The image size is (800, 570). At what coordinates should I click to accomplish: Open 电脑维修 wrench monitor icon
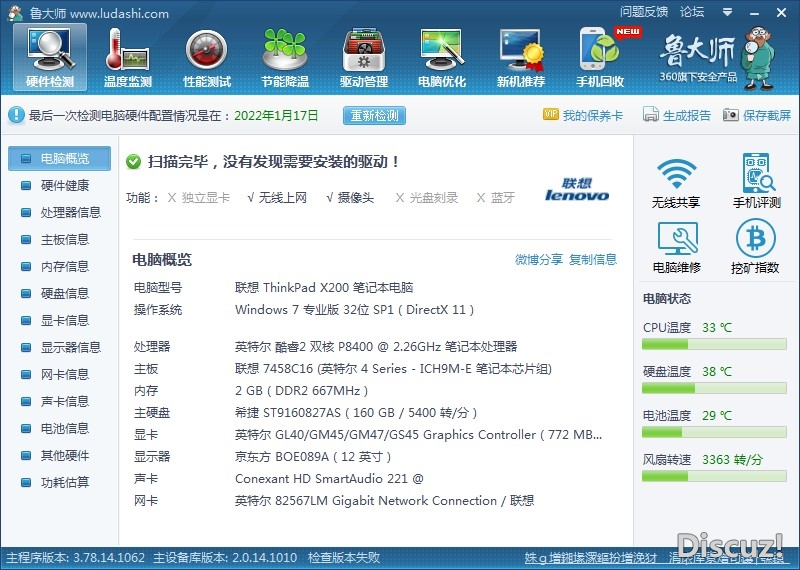[677, 246]
